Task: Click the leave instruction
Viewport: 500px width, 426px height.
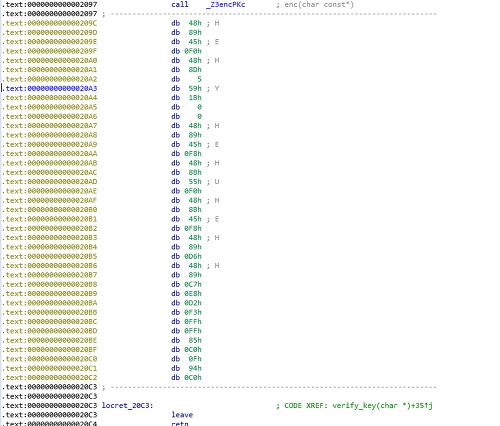Action: pos(182,415)
